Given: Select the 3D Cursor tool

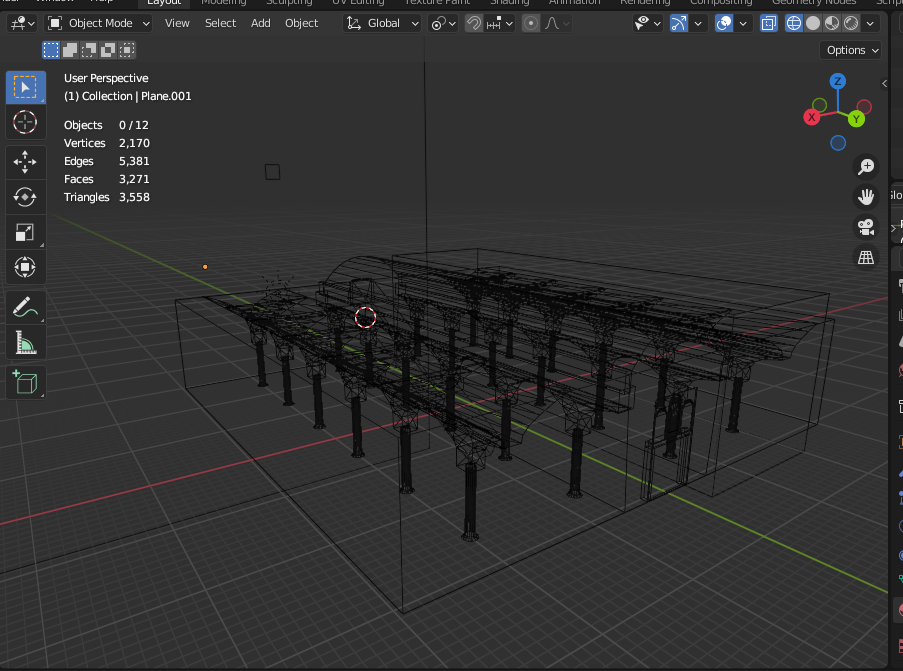Looking at the screenshot, I should (25, 122).
